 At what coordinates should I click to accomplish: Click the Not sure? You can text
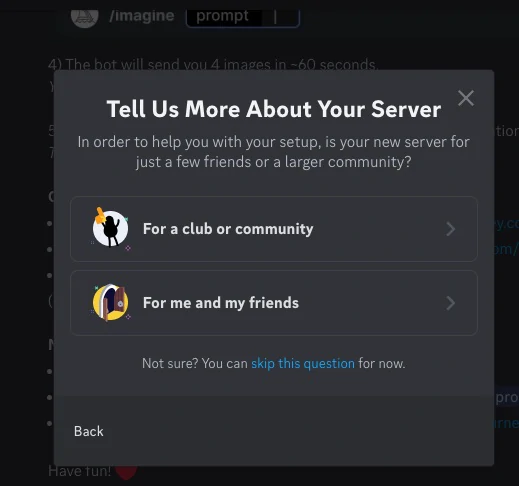click(x=195, y=363)
